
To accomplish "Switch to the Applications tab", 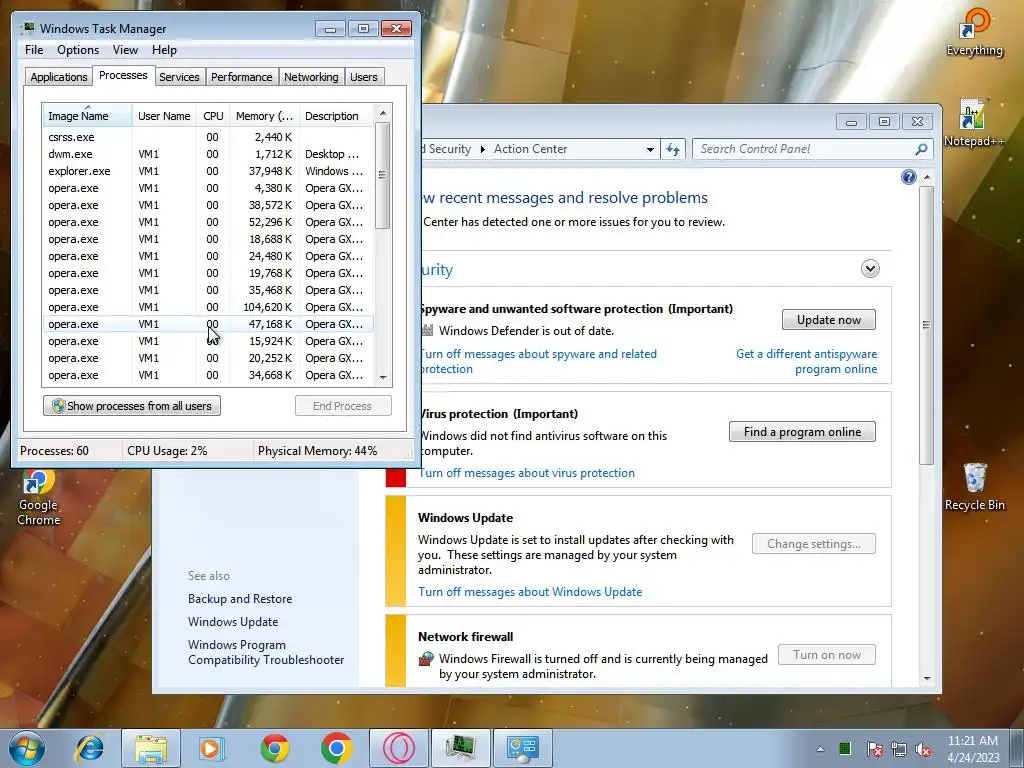I will [59, 76].
